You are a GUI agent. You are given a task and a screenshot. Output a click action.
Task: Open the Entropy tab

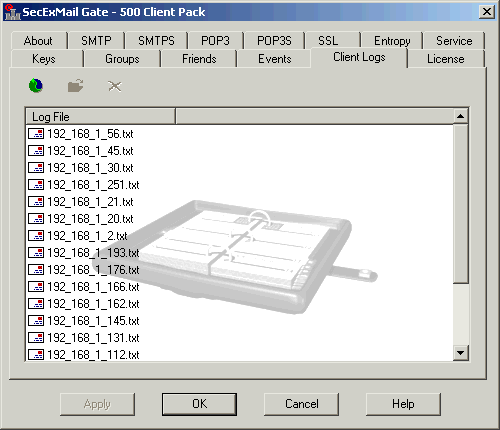point(392,41)
